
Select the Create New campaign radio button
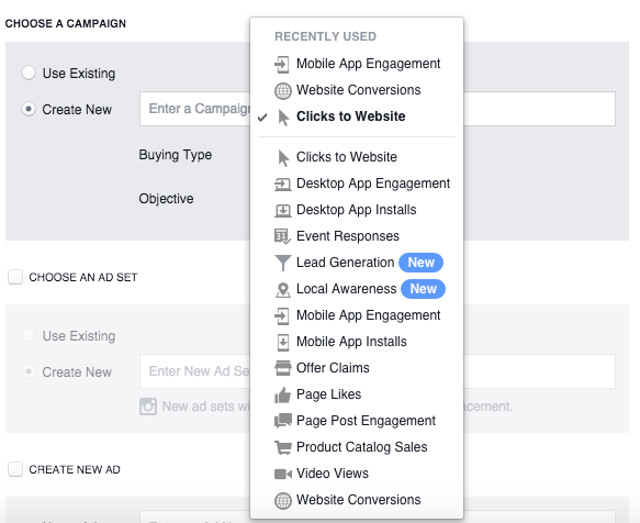pyautogui.click(x=29, y=109)
